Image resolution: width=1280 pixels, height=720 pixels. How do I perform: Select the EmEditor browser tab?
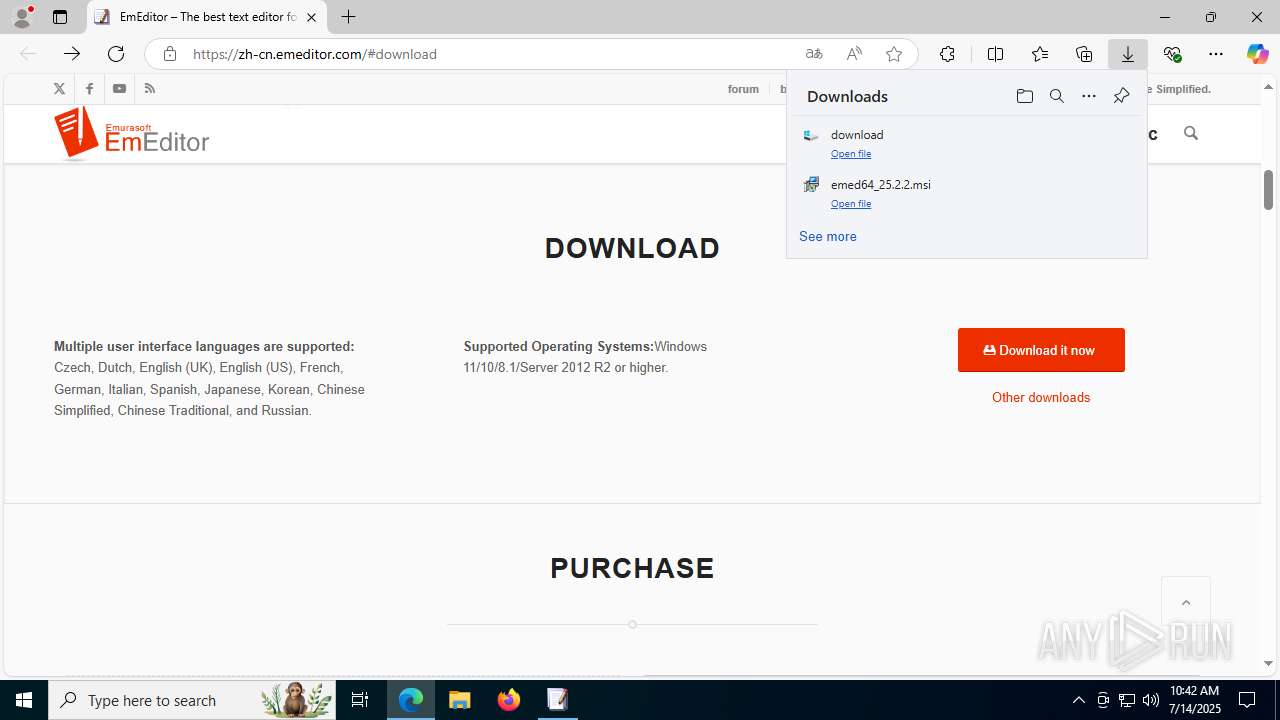(x=207, y=17)
